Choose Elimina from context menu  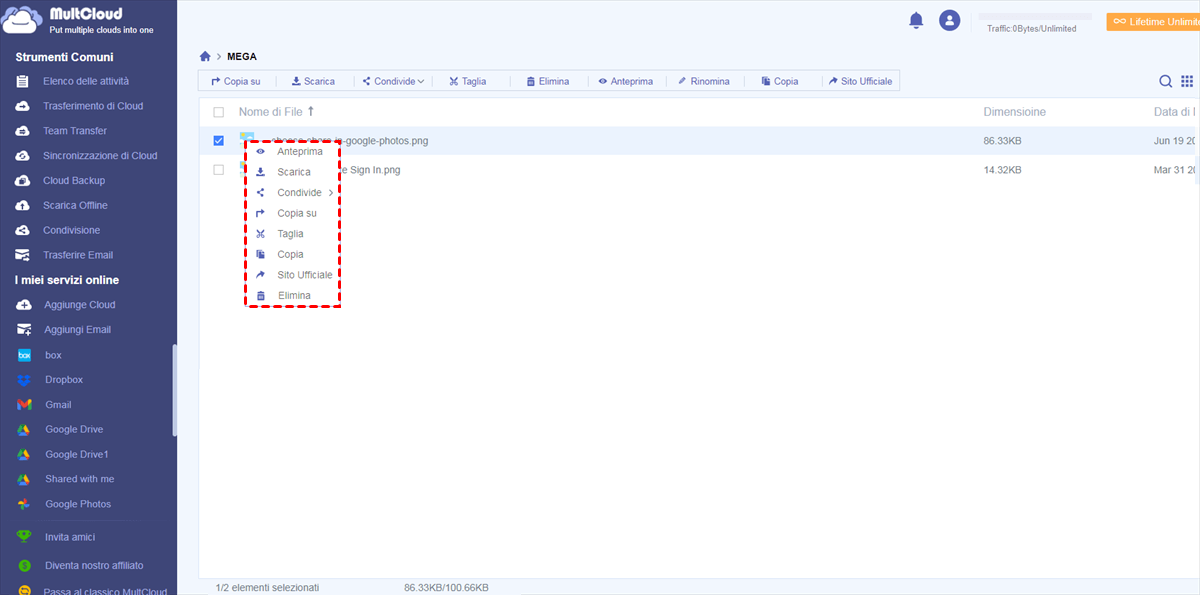(292, 296)
